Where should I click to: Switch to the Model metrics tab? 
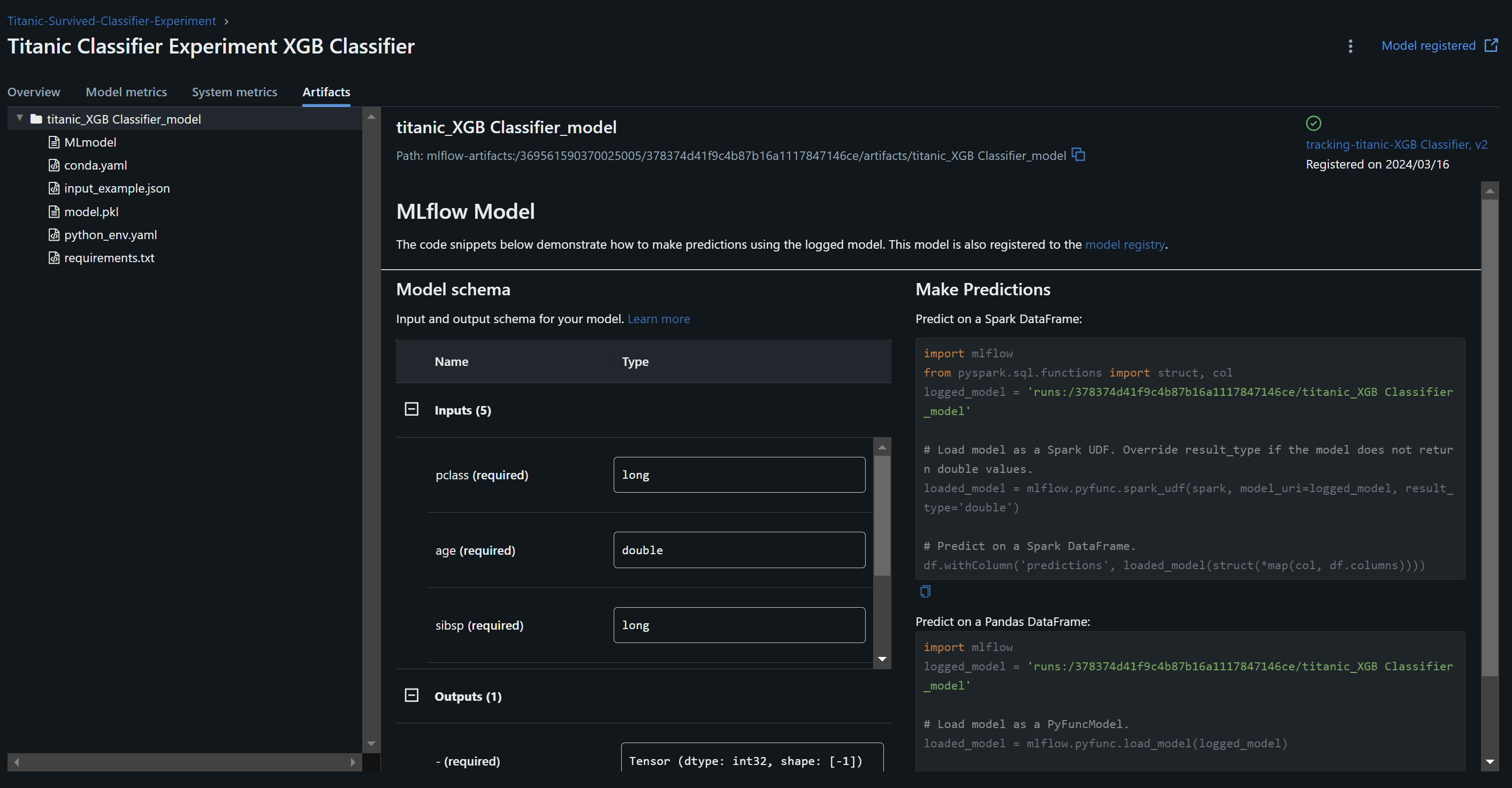126,92
